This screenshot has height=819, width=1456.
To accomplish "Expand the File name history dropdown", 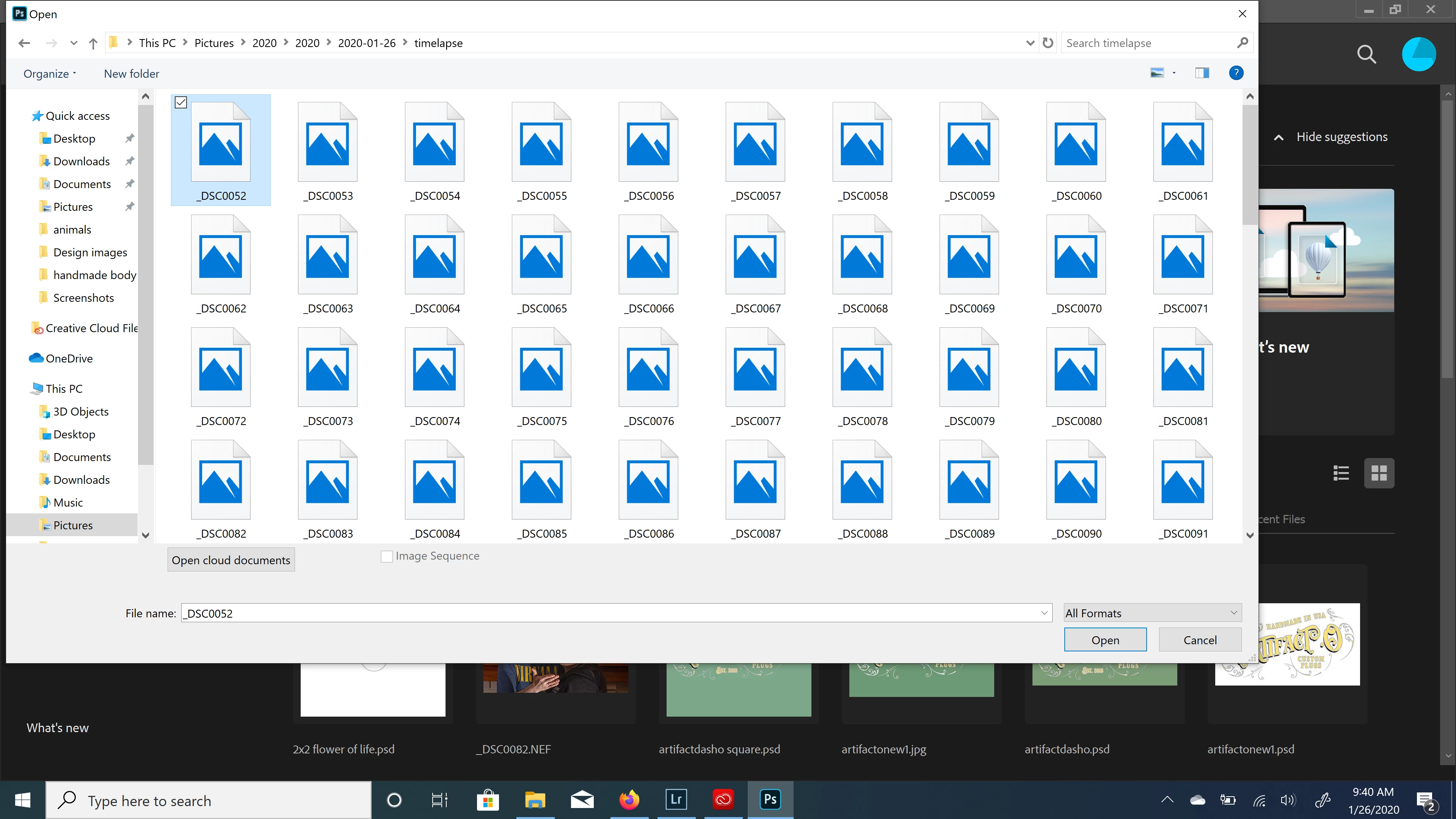I will pyautogui.click(x=1043, y=613).
